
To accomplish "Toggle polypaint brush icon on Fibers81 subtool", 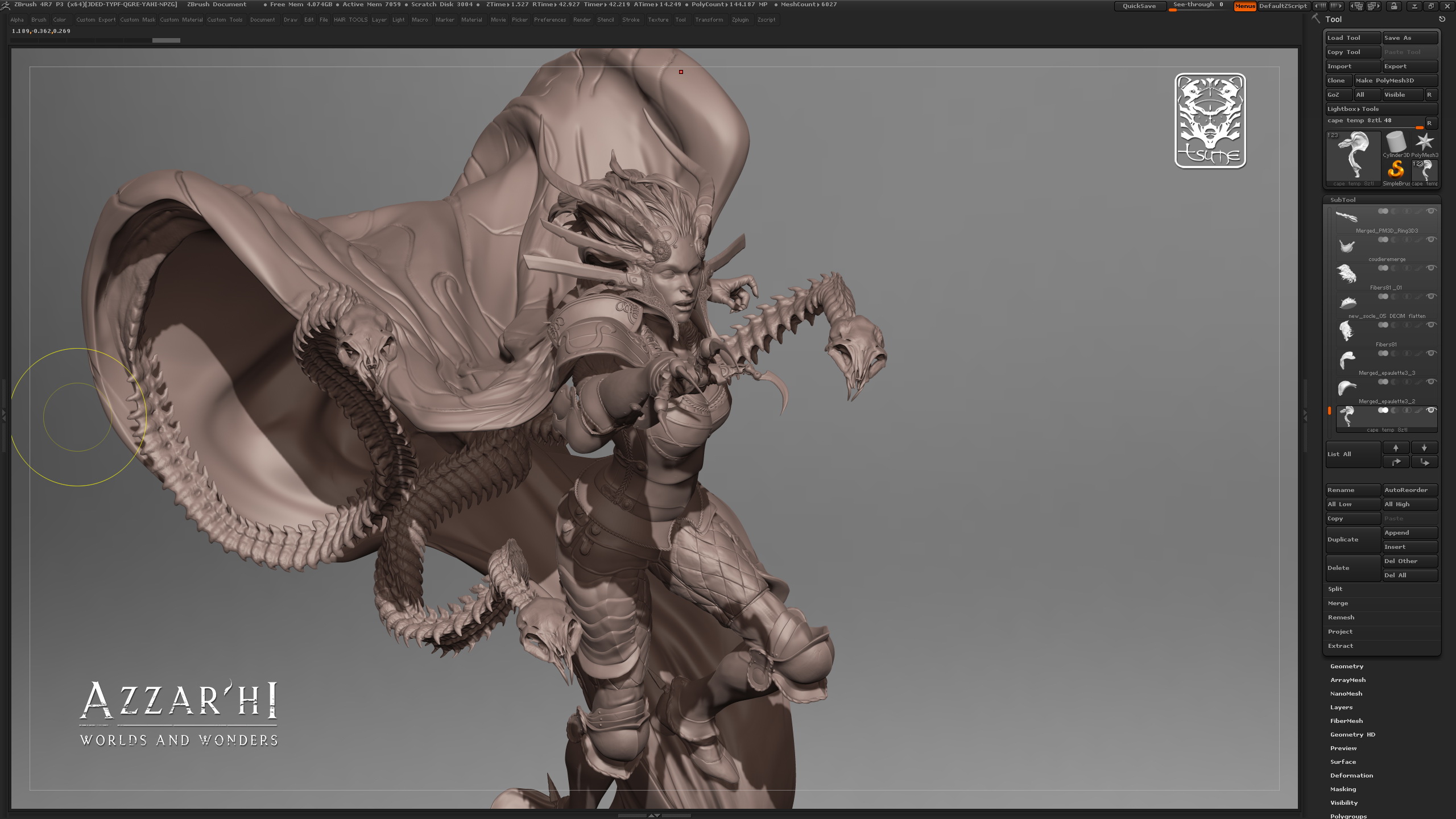I will 1419,325.
